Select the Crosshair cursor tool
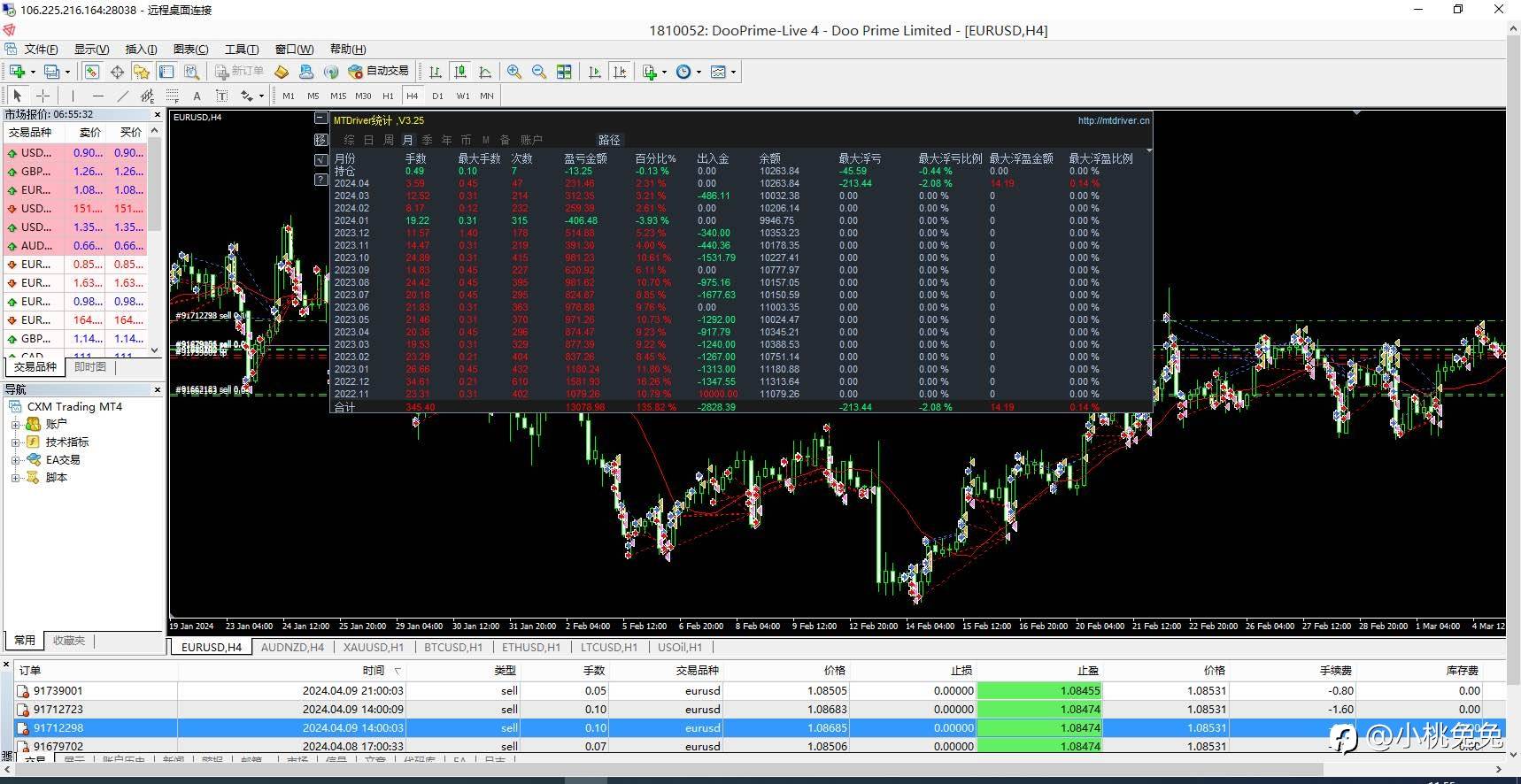The width and height of the screenshot is (1521, 784). point(42,96)
